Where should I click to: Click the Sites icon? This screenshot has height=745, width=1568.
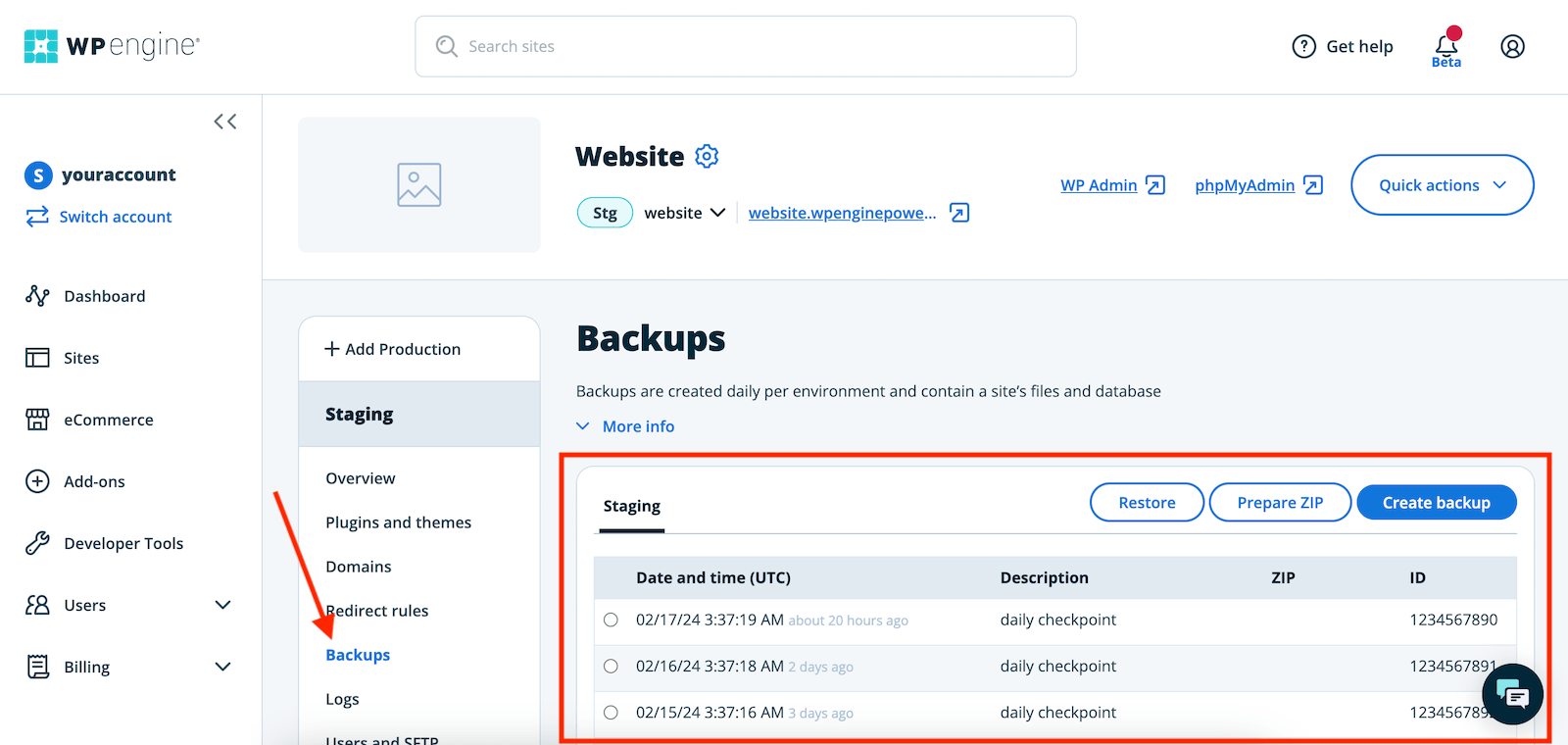tap(37, 358)
